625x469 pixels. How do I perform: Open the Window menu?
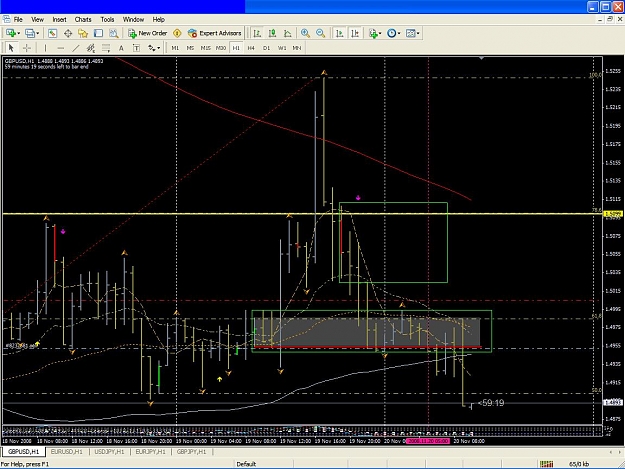click(x=133, y=20)
